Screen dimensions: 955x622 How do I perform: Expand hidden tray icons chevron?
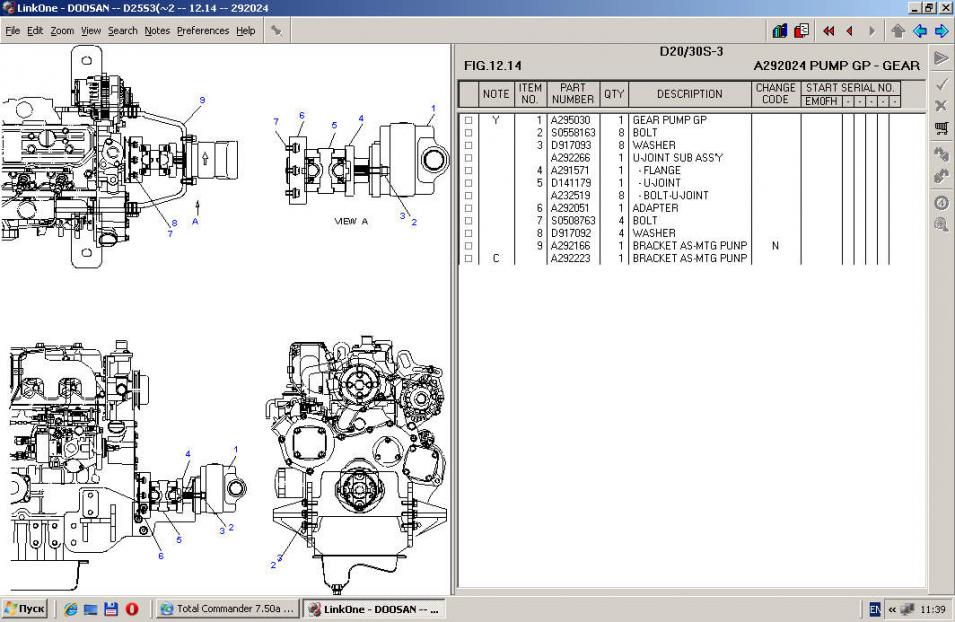point(892,609)
